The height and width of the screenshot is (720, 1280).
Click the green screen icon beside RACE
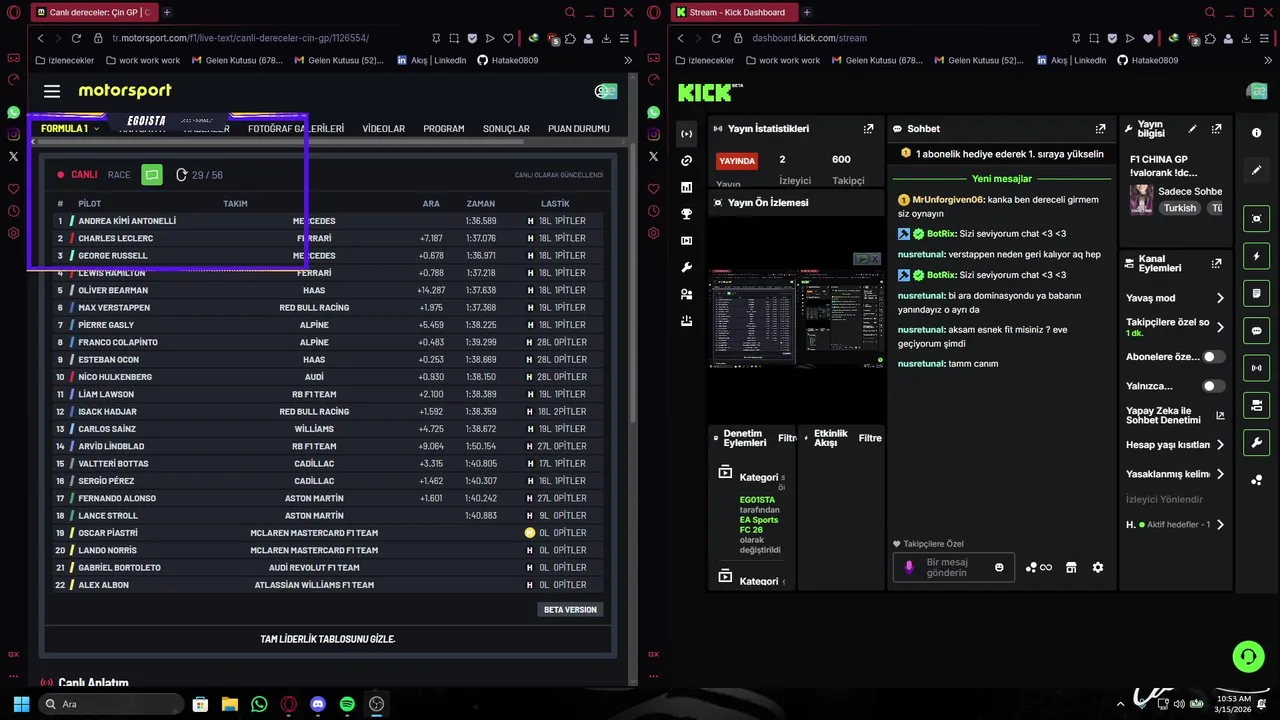[152, 175]
